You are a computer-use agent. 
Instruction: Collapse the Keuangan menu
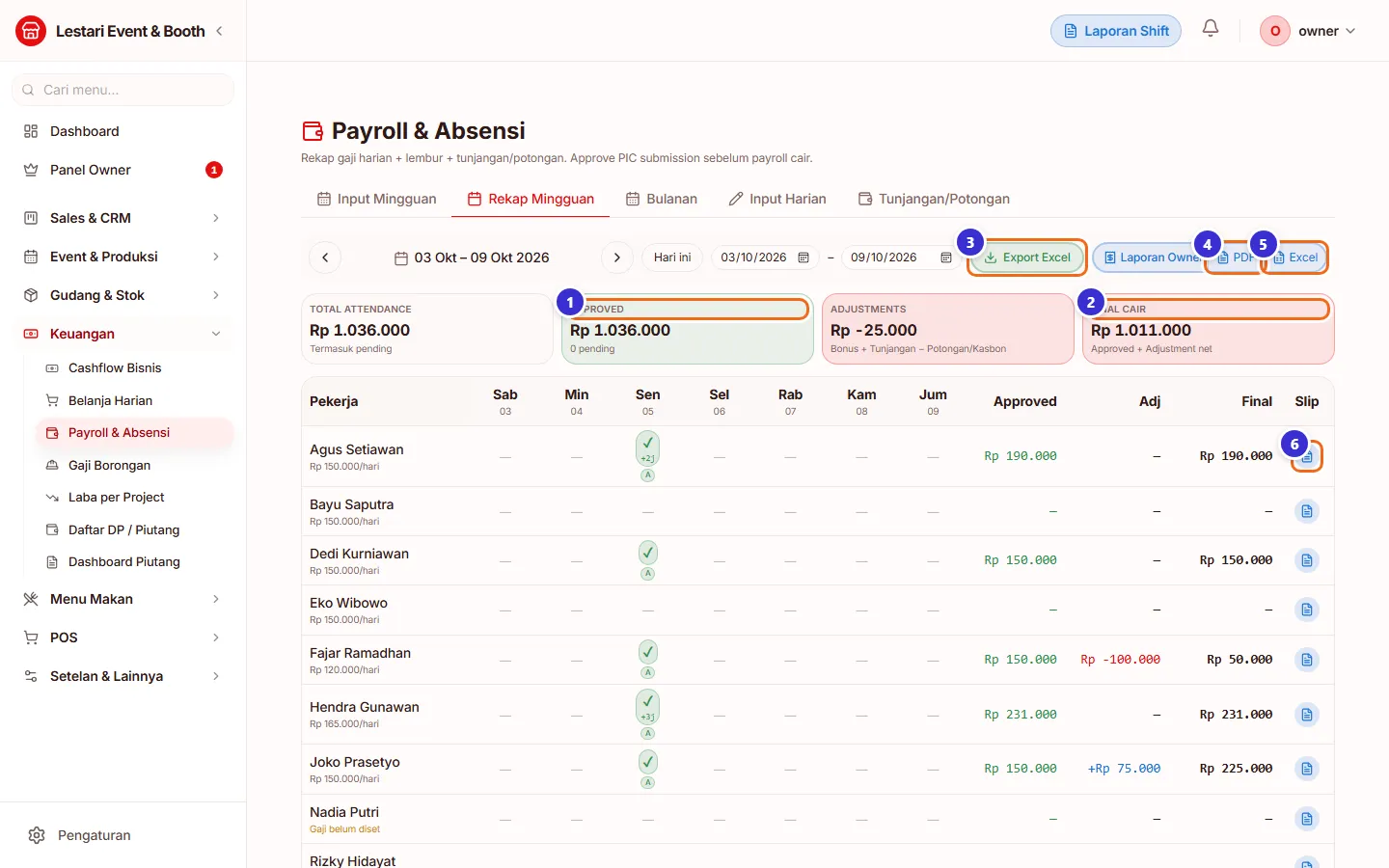(x=123, y=334)
